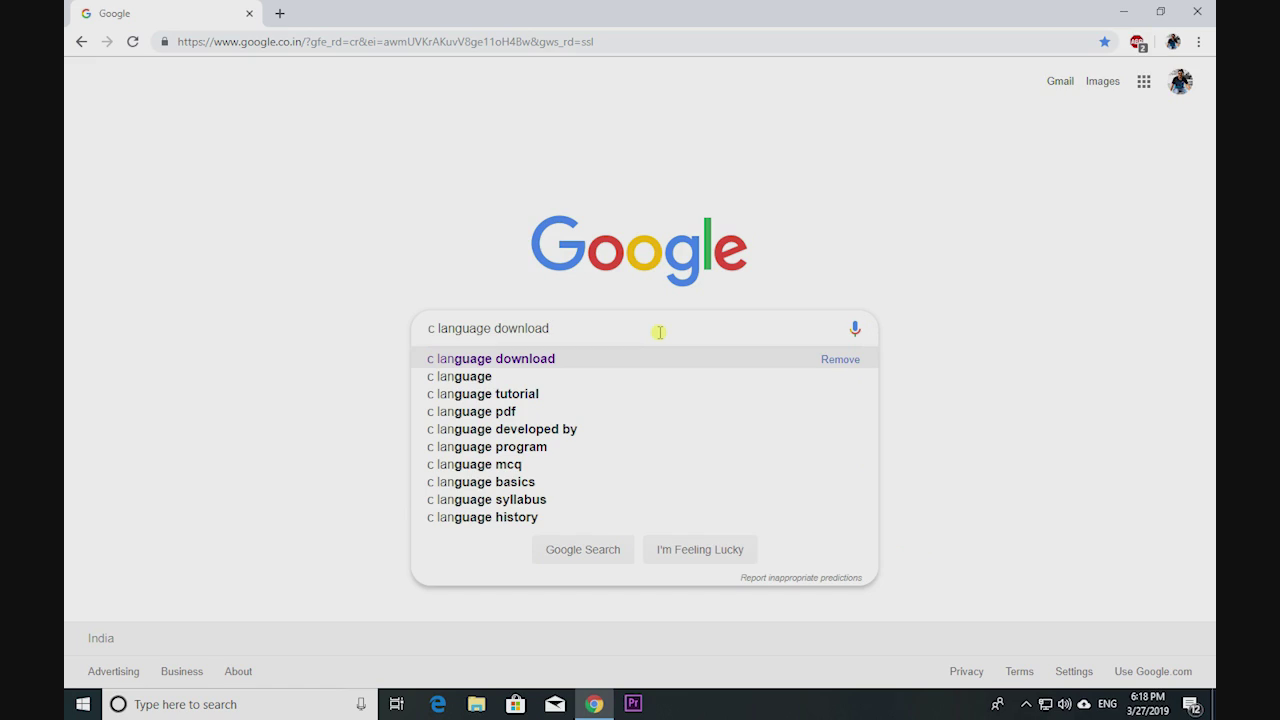This screenshot has width=1280, height=720.
Task: Click the volume icon in system tray
Action: coord(1064,704)
